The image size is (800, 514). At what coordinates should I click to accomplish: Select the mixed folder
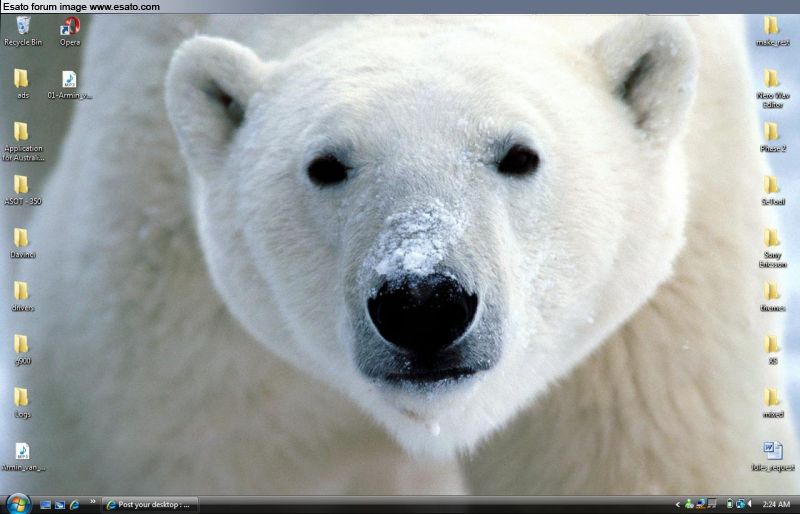tap(772, 403)
